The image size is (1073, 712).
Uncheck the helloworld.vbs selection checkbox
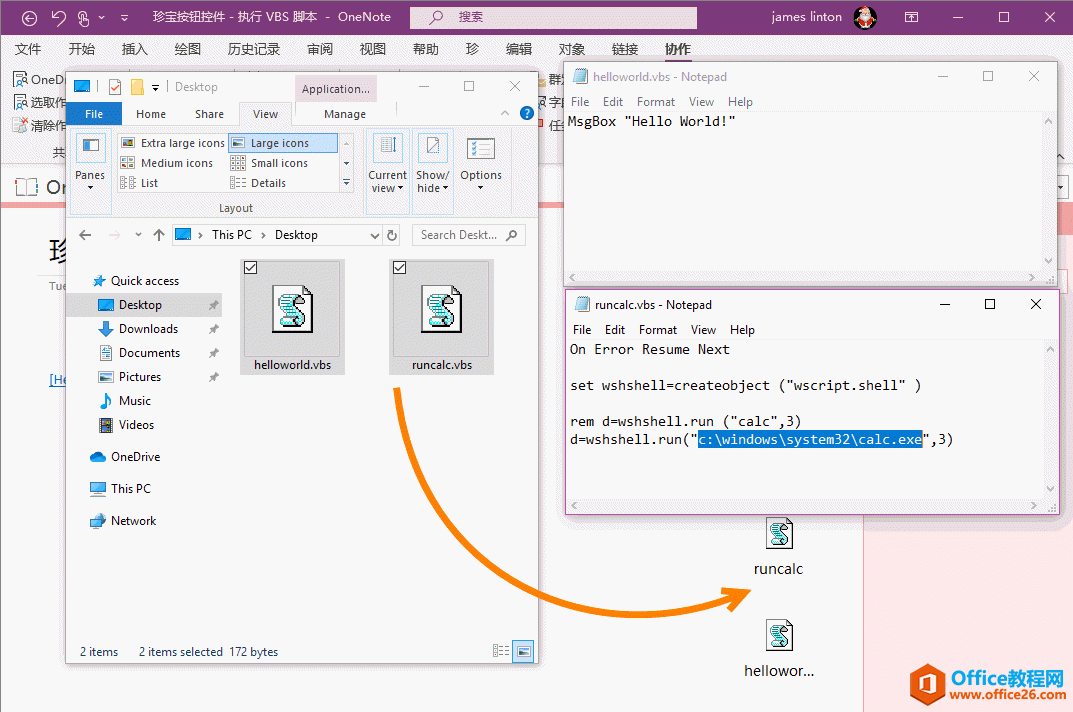coord(251,267)
